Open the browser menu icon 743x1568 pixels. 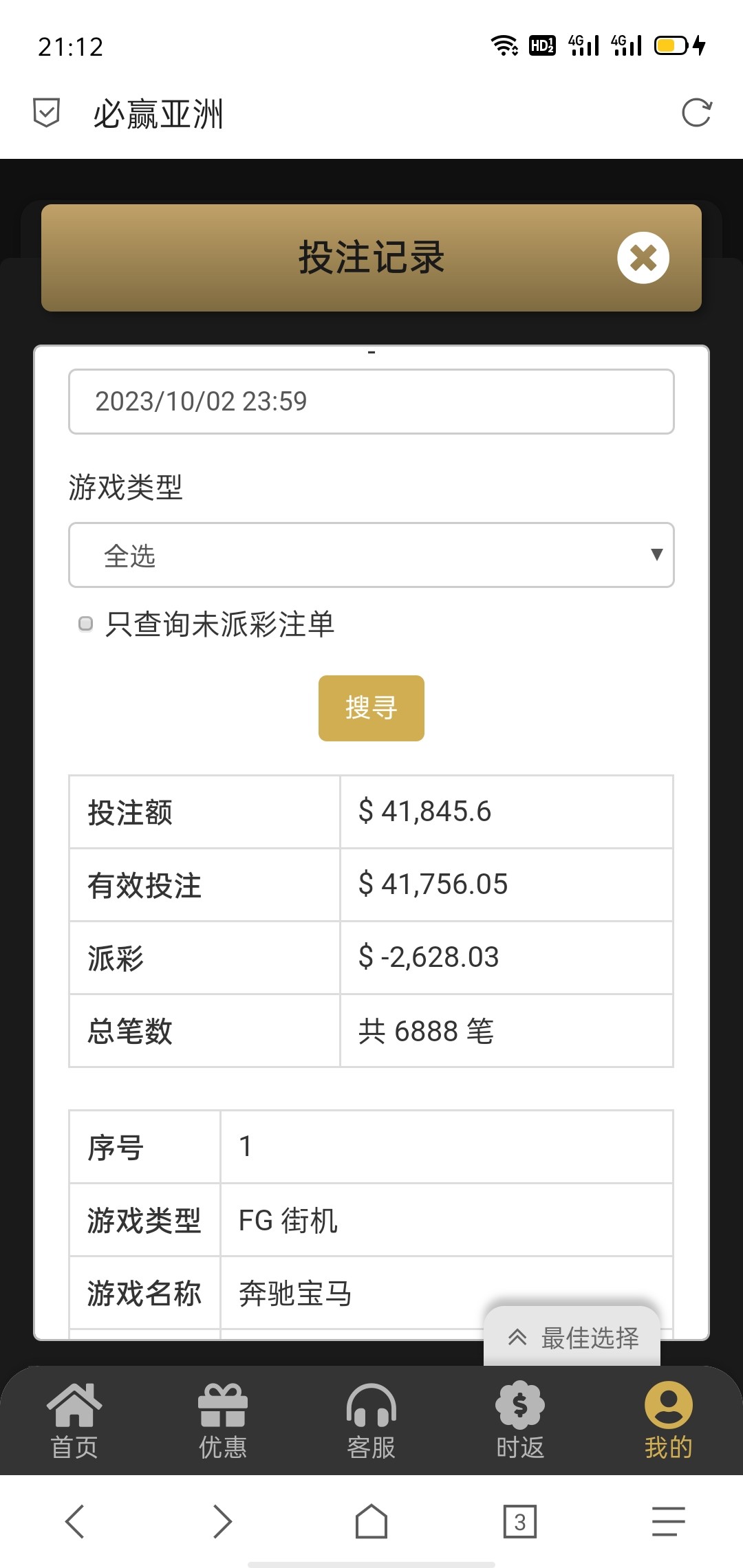(x=666, y=1521)
